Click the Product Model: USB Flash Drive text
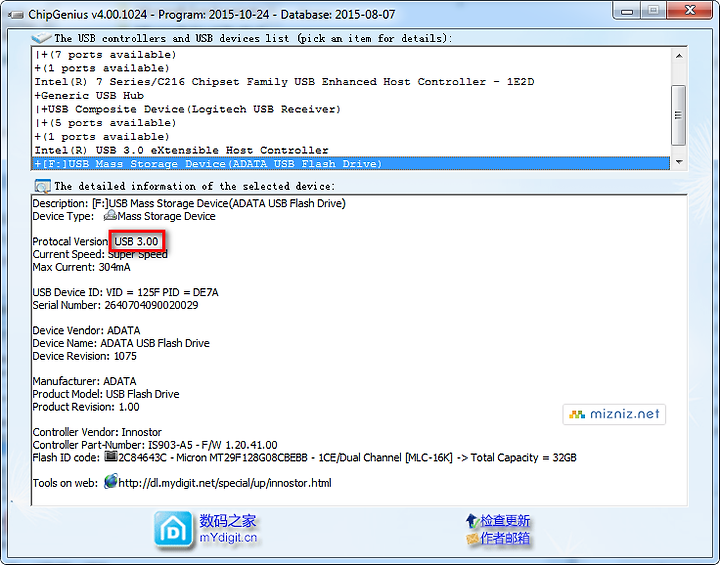The image size is (720, 565). click(x=106, y=394)
